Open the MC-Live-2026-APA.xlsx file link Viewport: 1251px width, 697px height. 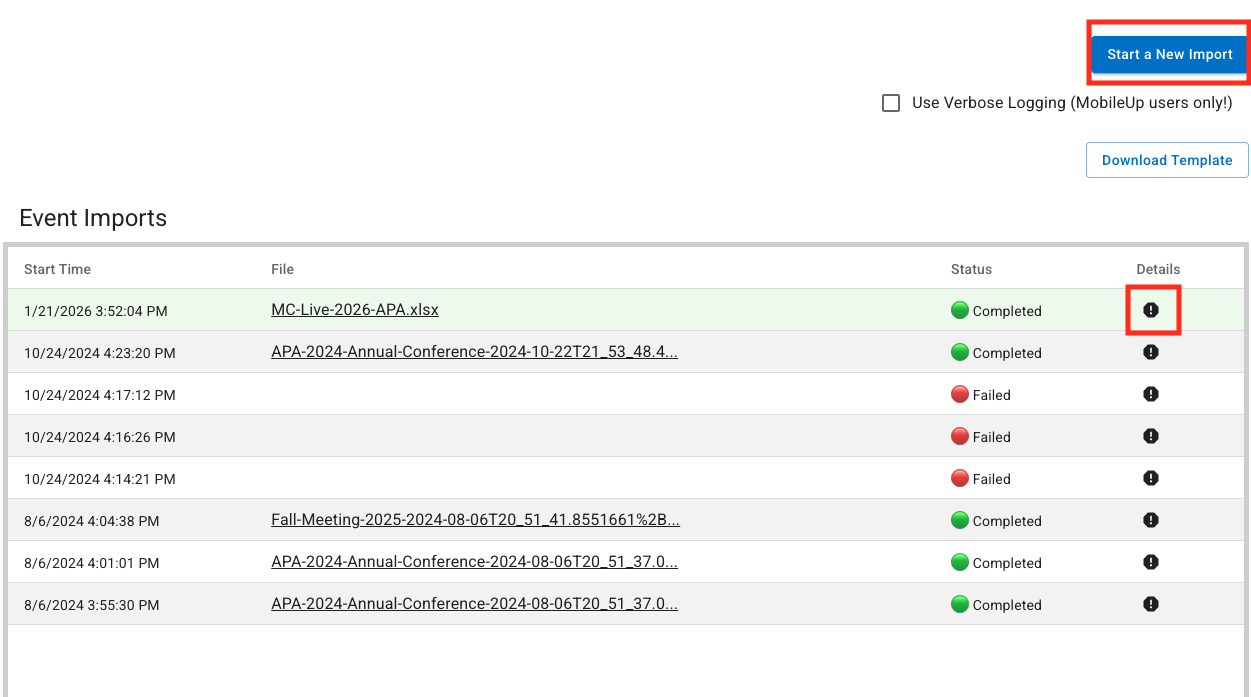pyautogui.click(x=354, y=310)
